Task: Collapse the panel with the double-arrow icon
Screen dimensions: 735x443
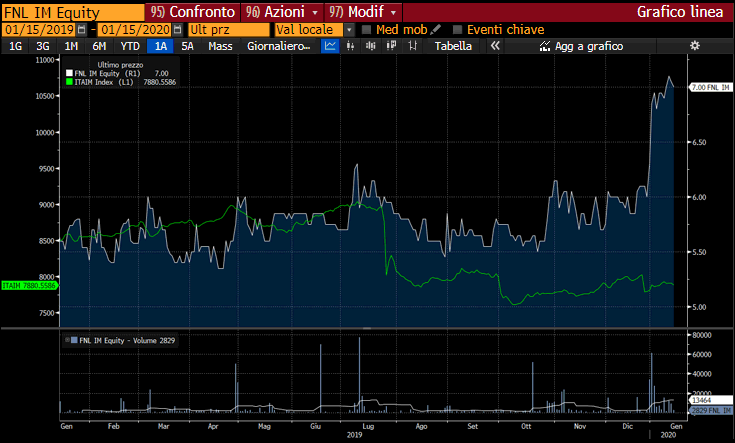Action: pyautogui.click(x=494, y=46)
